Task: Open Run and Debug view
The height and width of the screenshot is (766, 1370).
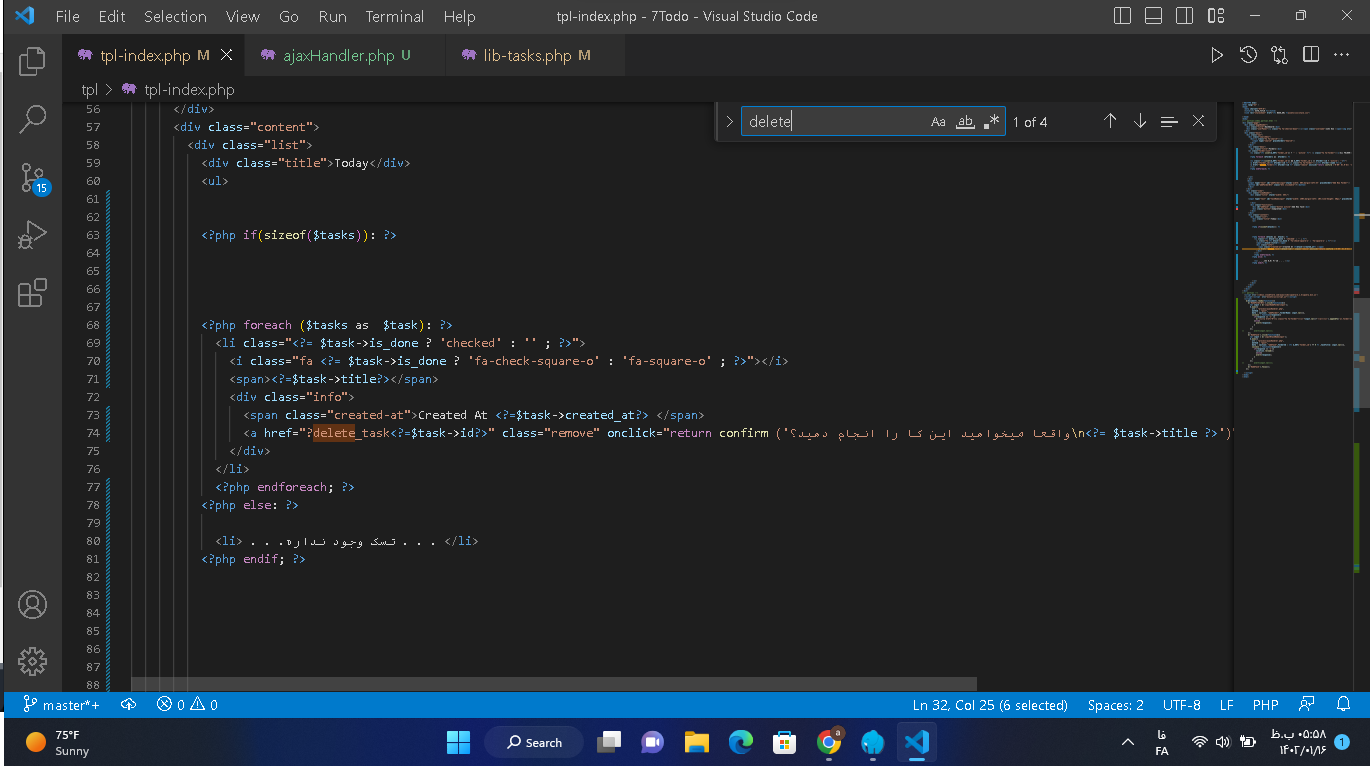Action: 32,236
